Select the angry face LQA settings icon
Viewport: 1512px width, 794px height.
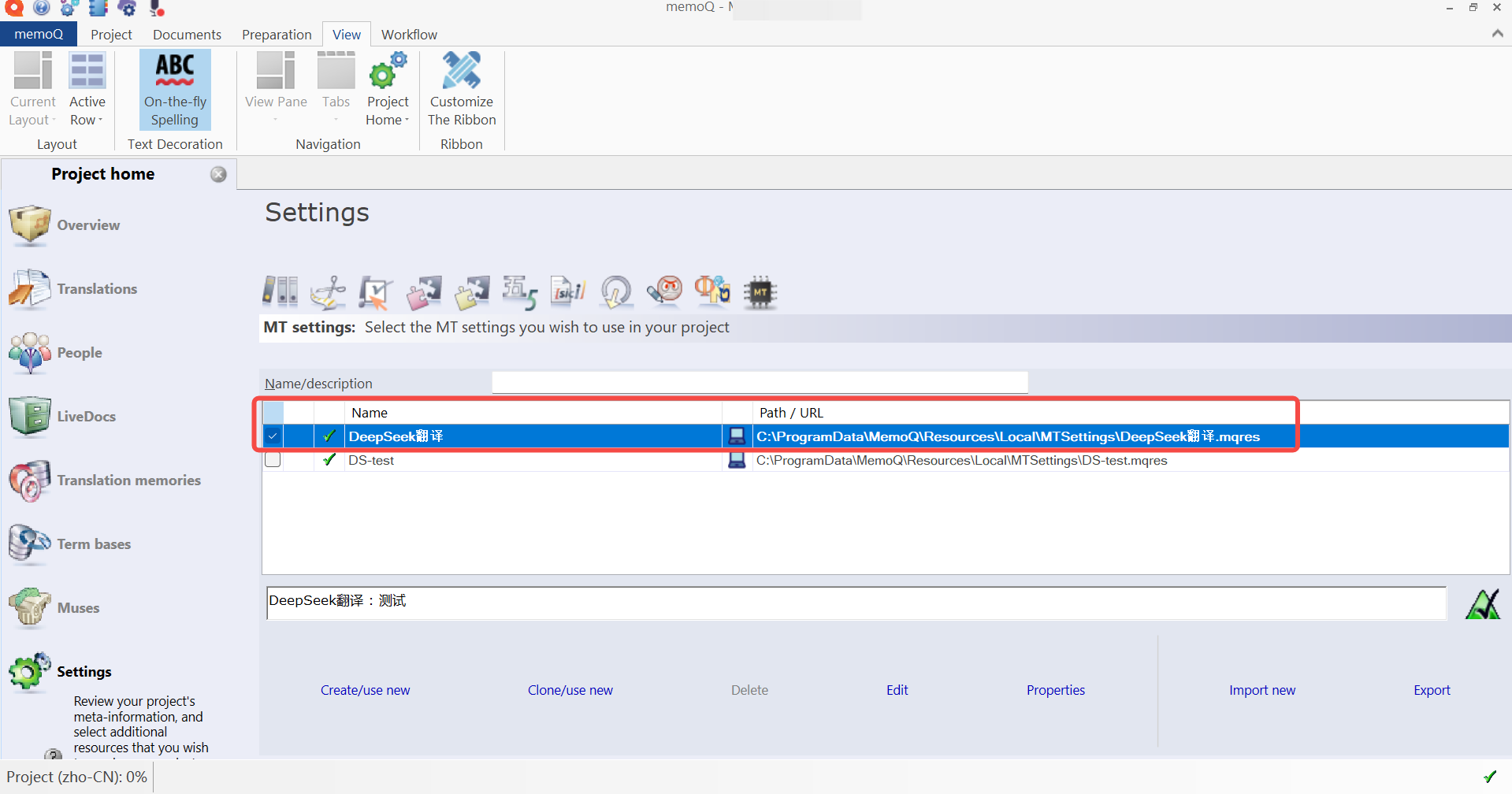pyautogui.click(x=664, y=291)
